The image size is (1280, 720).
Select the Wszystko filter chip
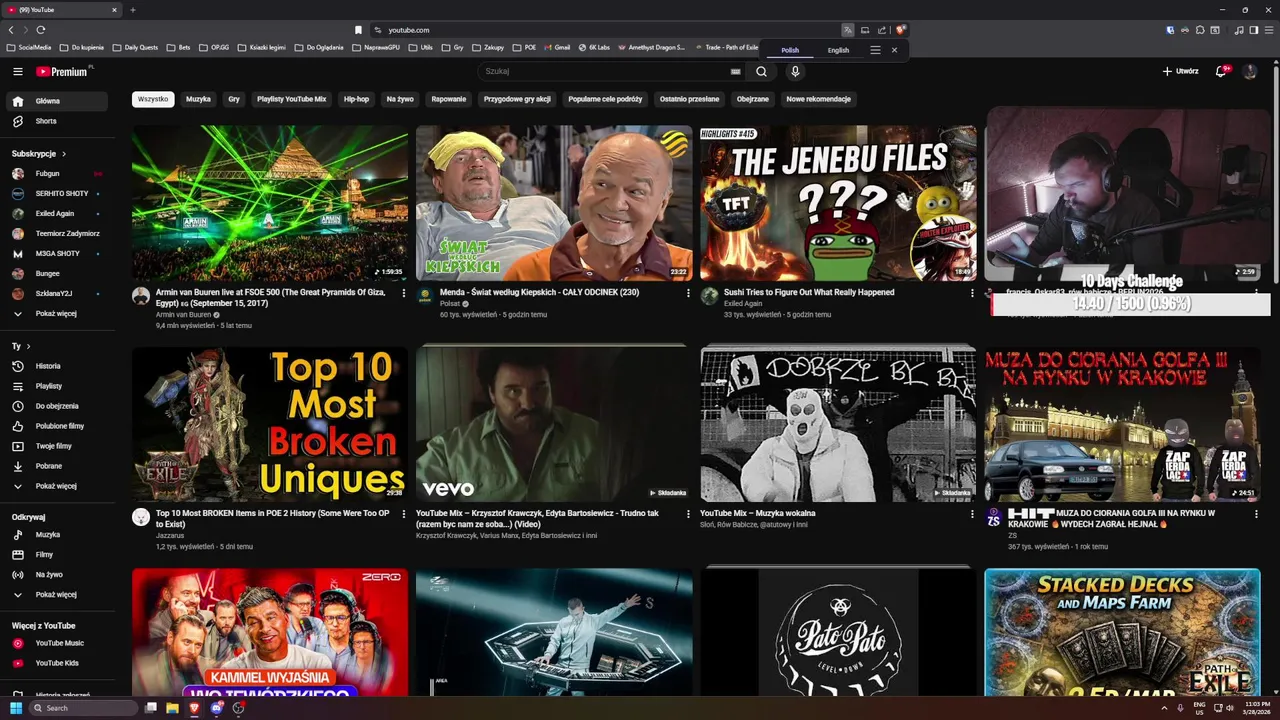point(153,99)
